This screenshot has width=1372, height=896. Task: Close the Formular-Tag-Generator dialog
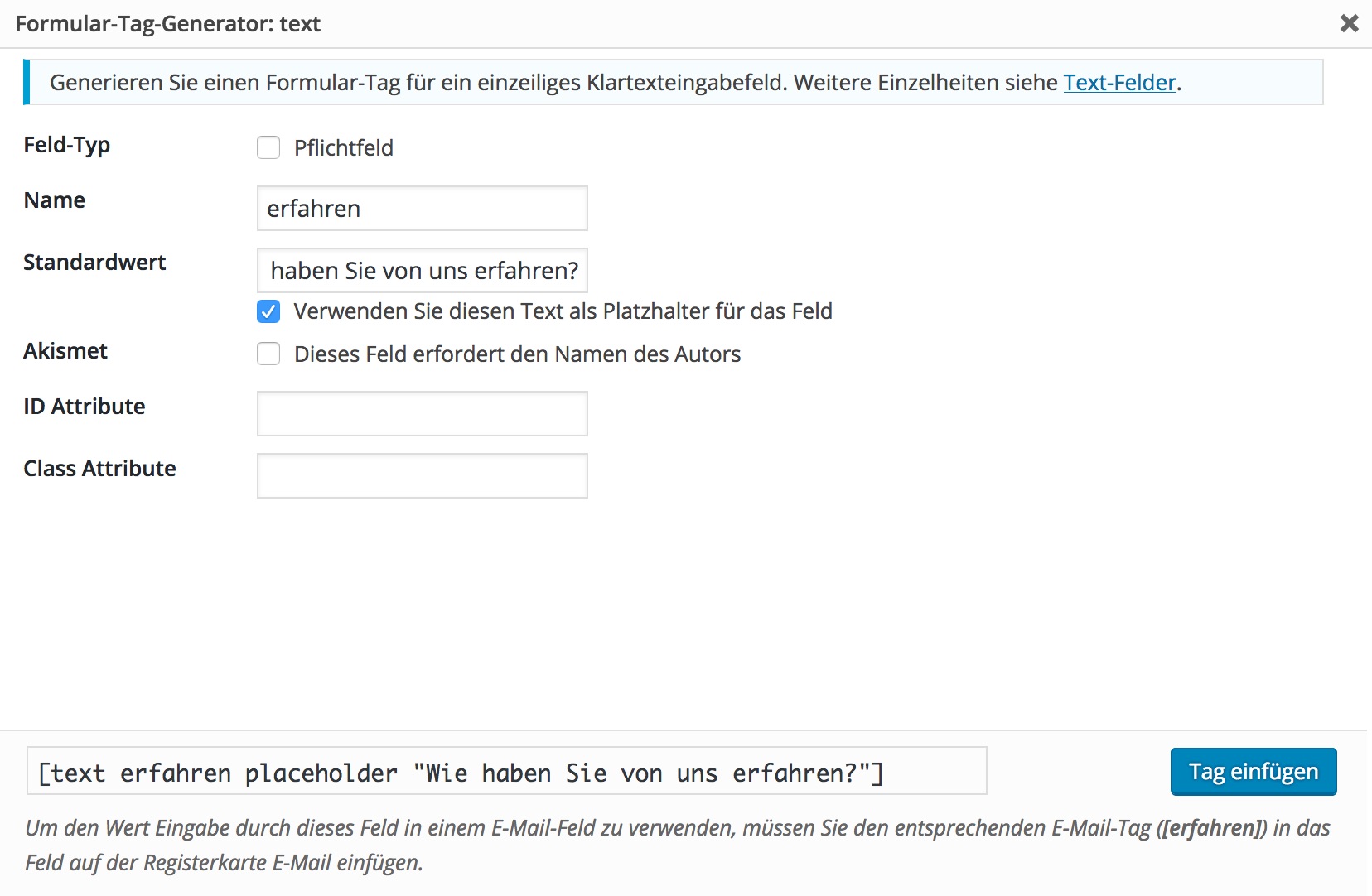tap(1349, 23)
